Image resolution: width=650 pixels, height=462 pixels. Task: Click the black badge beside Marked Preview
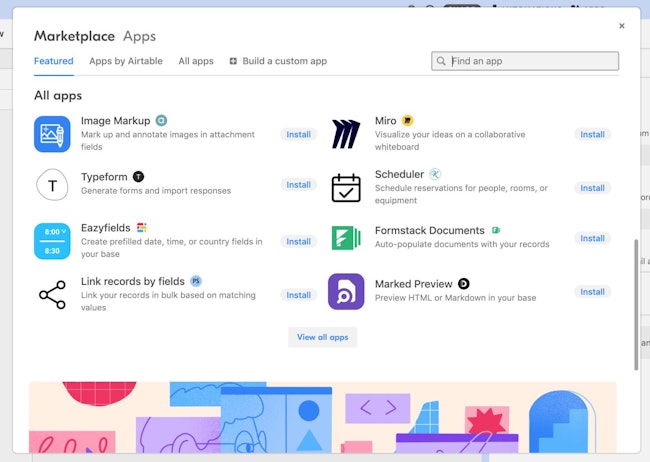(x=463, y=284)
